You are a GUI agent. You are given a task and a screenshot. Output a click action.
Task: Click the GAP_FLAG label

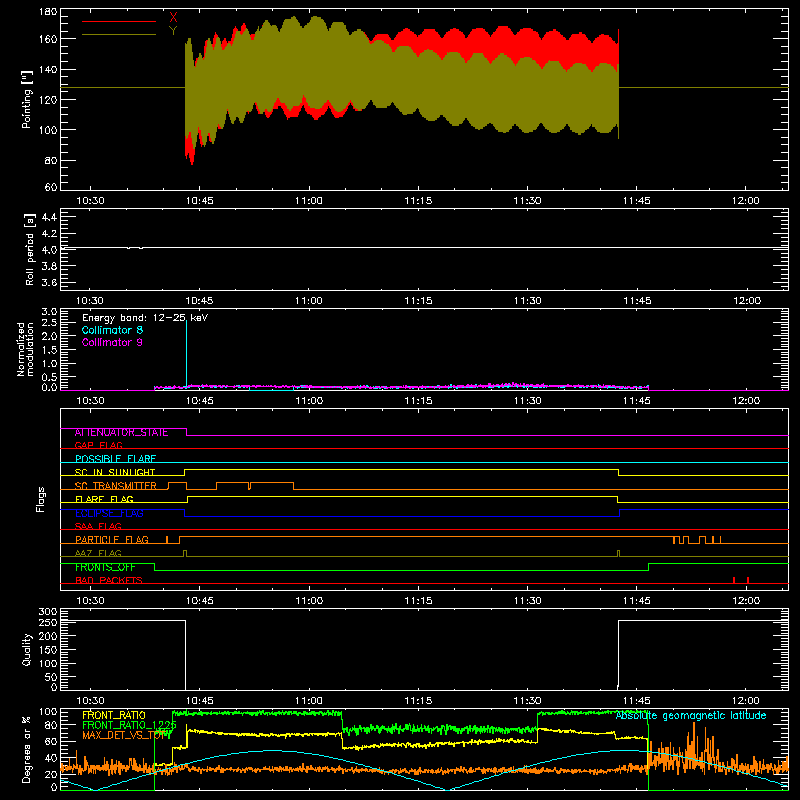pos(98,445)
